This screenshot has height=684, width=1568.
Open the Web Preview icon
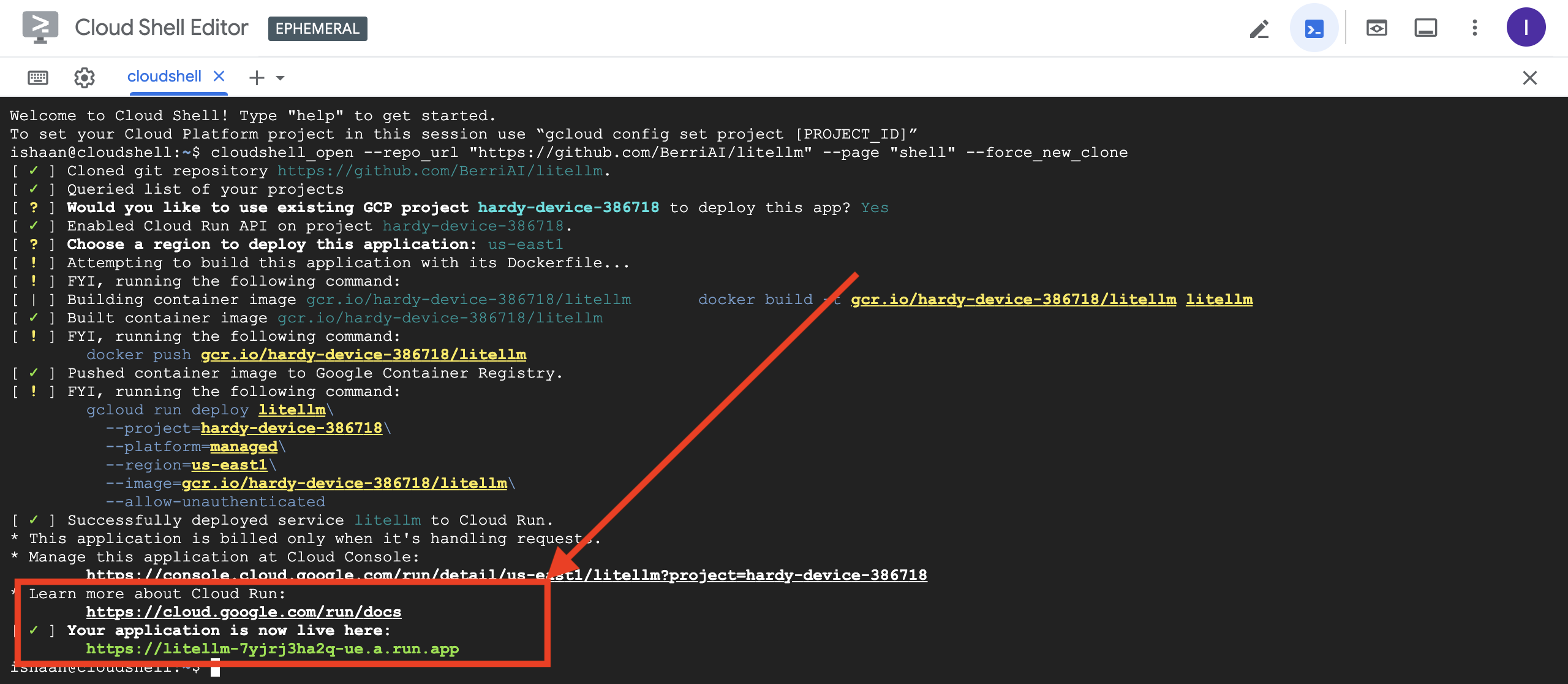pos(1376,28)
